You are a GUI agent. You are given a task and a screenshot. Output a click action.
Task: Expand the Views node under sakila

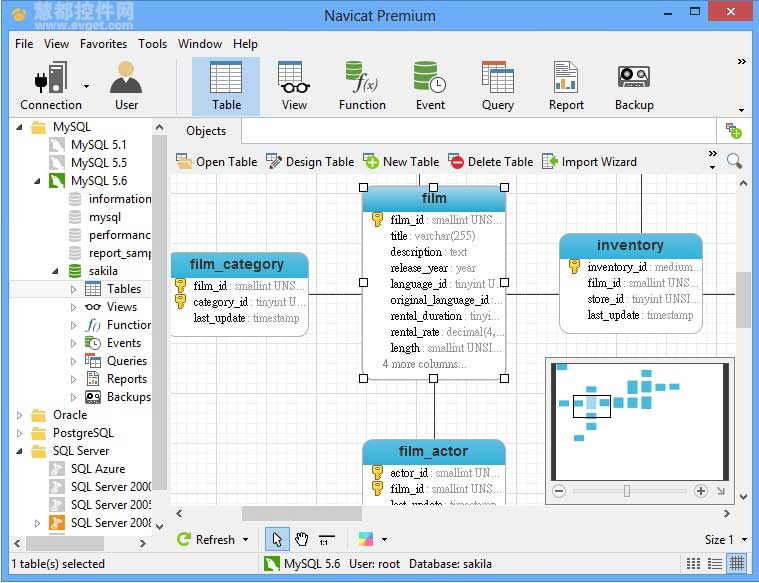[74, 307]
